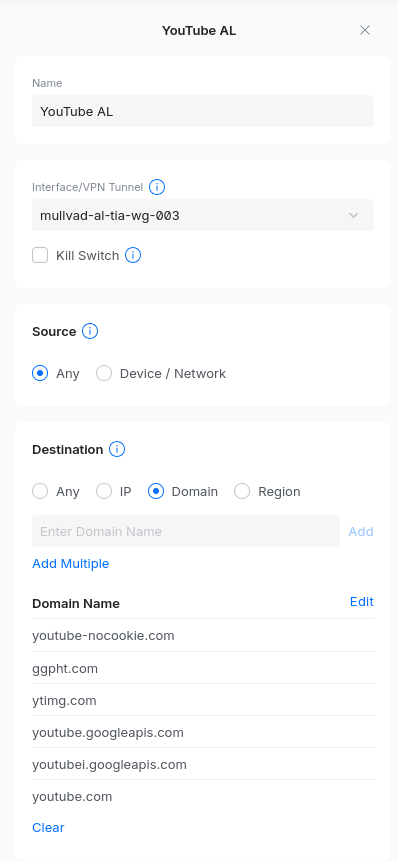Clear all listed domain names

point(48,828)
